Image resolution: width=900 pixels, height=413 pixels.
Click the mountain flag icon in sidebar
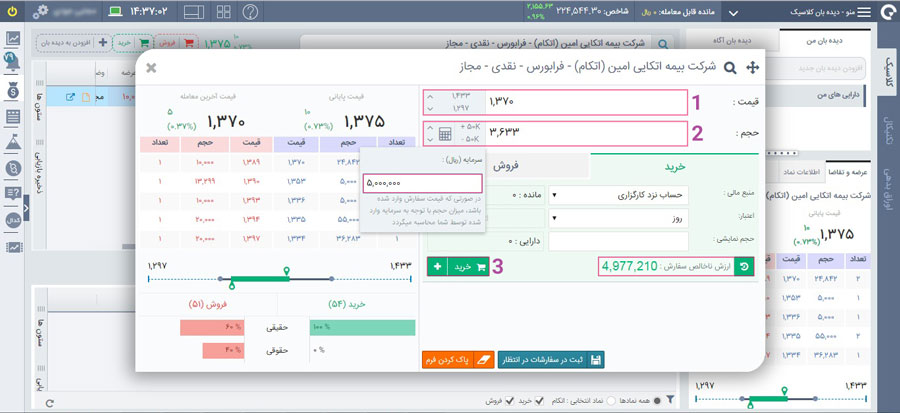13,142
